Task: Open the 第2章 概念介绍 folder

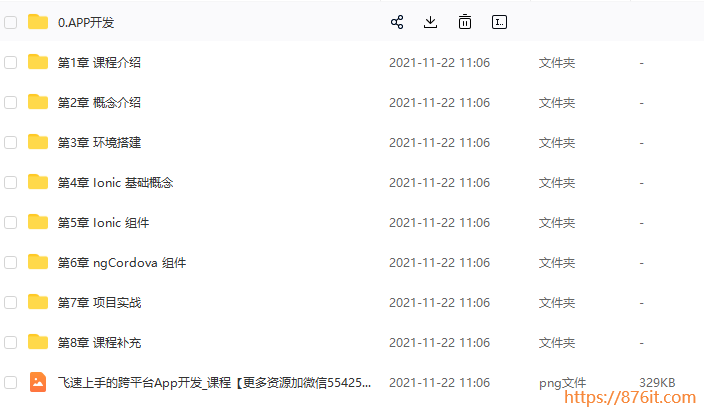Action: pyautogui.click(x=99, y=102)
